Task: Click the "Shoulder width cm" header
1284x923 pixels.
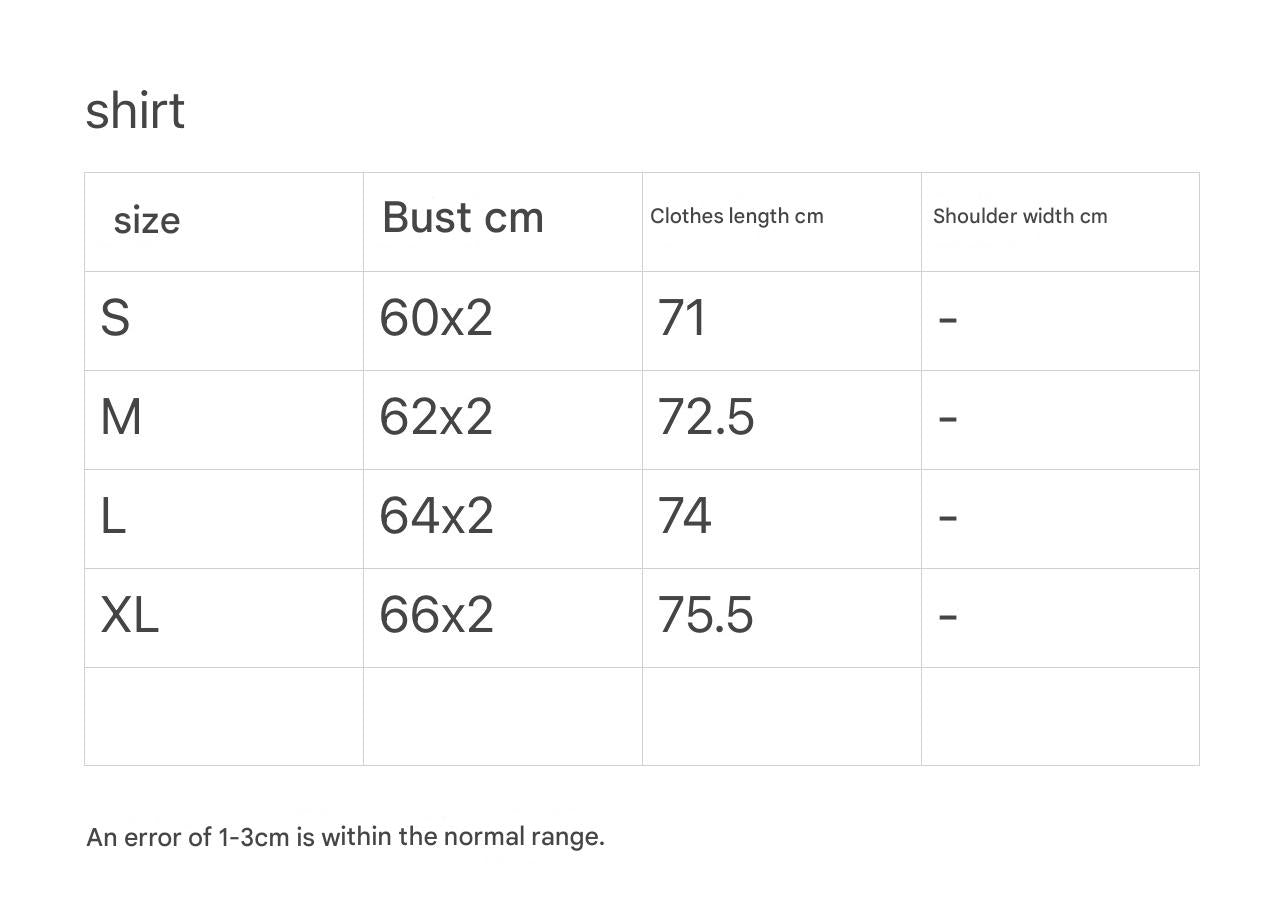Action: (1020, 216)
